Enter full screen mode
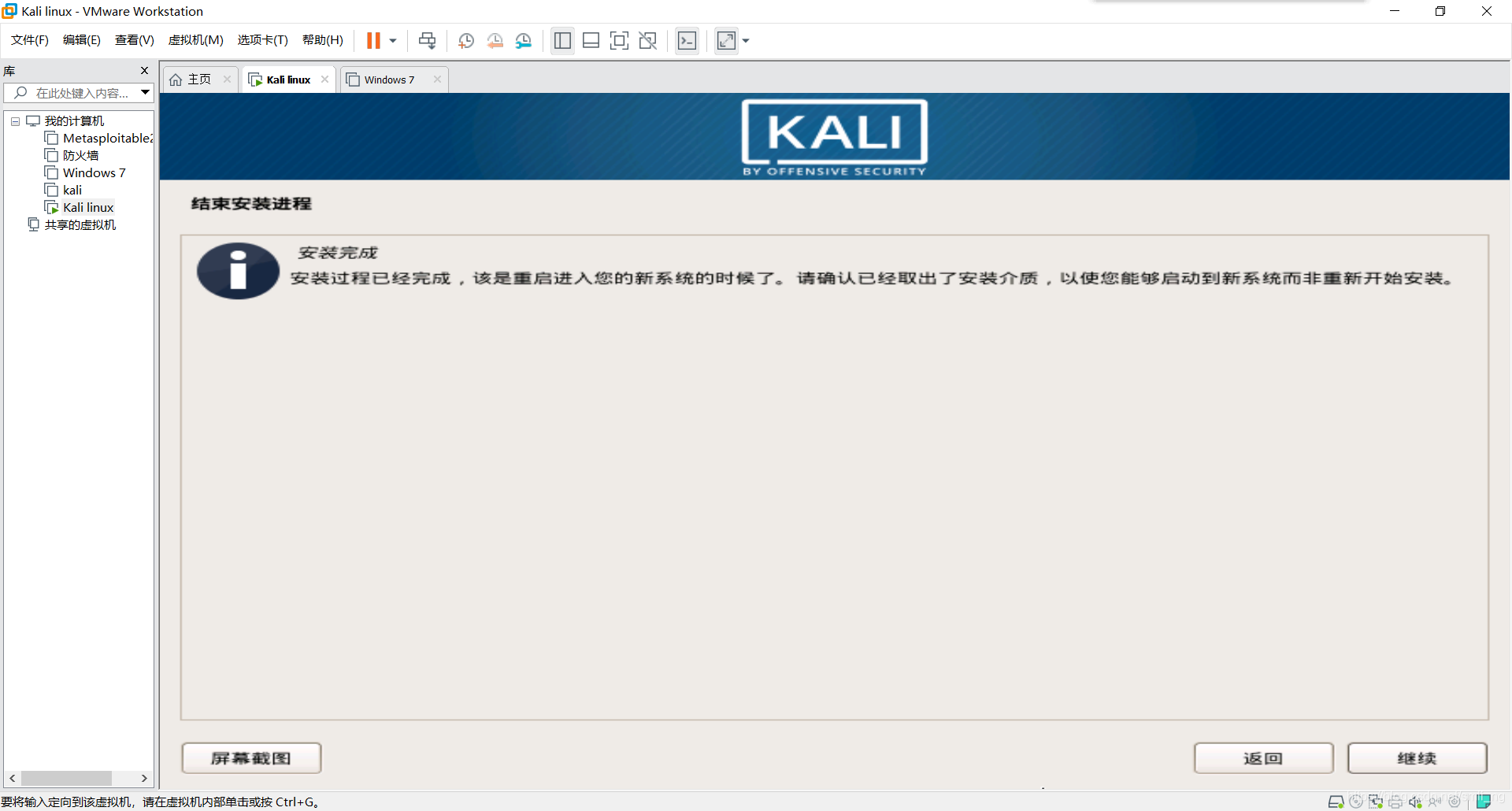Screen dimensions: 1512x811 click(x=619, y=40)
